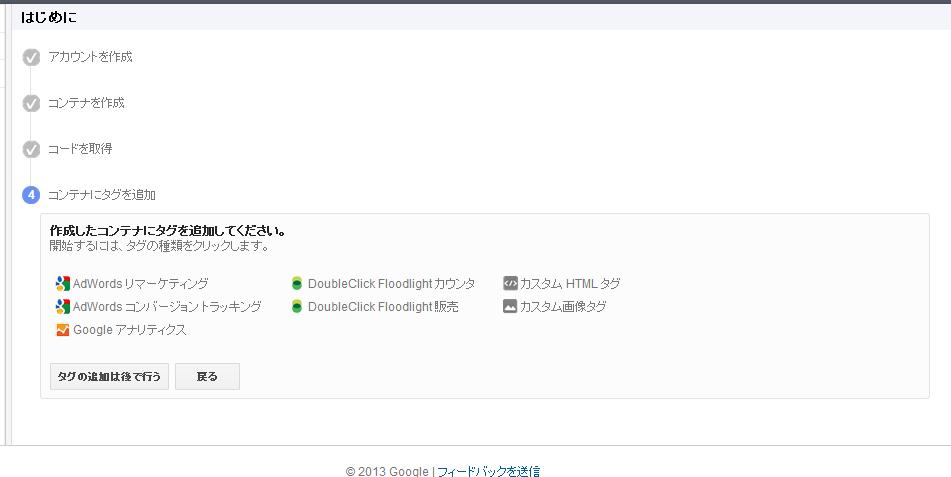Screen dimensions: 951x477
Task: Click the step 4 number circle
Action: tap(31, 195)
